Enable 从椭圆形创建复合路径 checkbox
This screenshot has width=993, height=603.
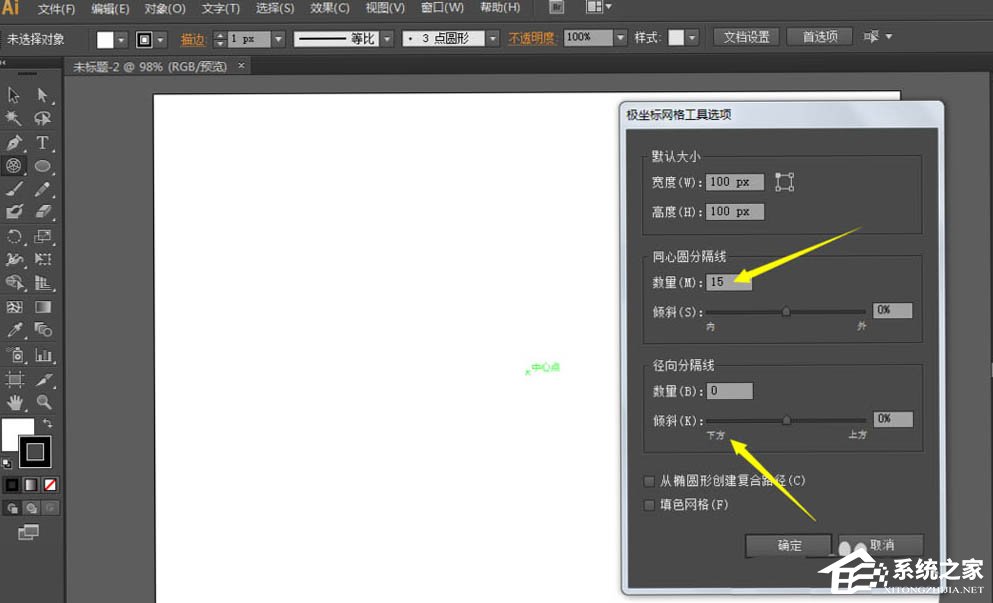pos(649,481)
